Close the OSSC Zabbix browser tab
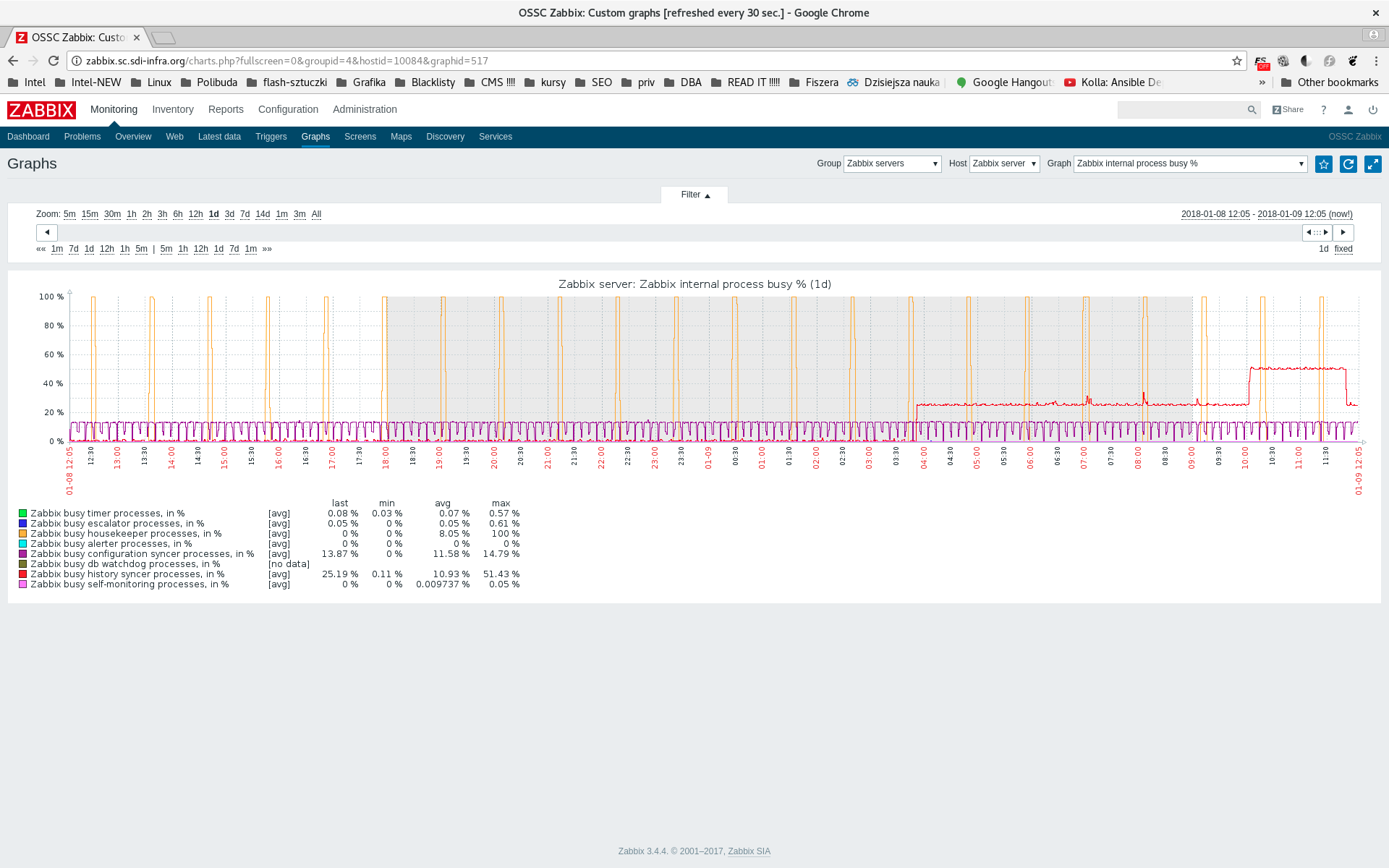Screen dimensions: 1389x868 click(x=137, y=38)
